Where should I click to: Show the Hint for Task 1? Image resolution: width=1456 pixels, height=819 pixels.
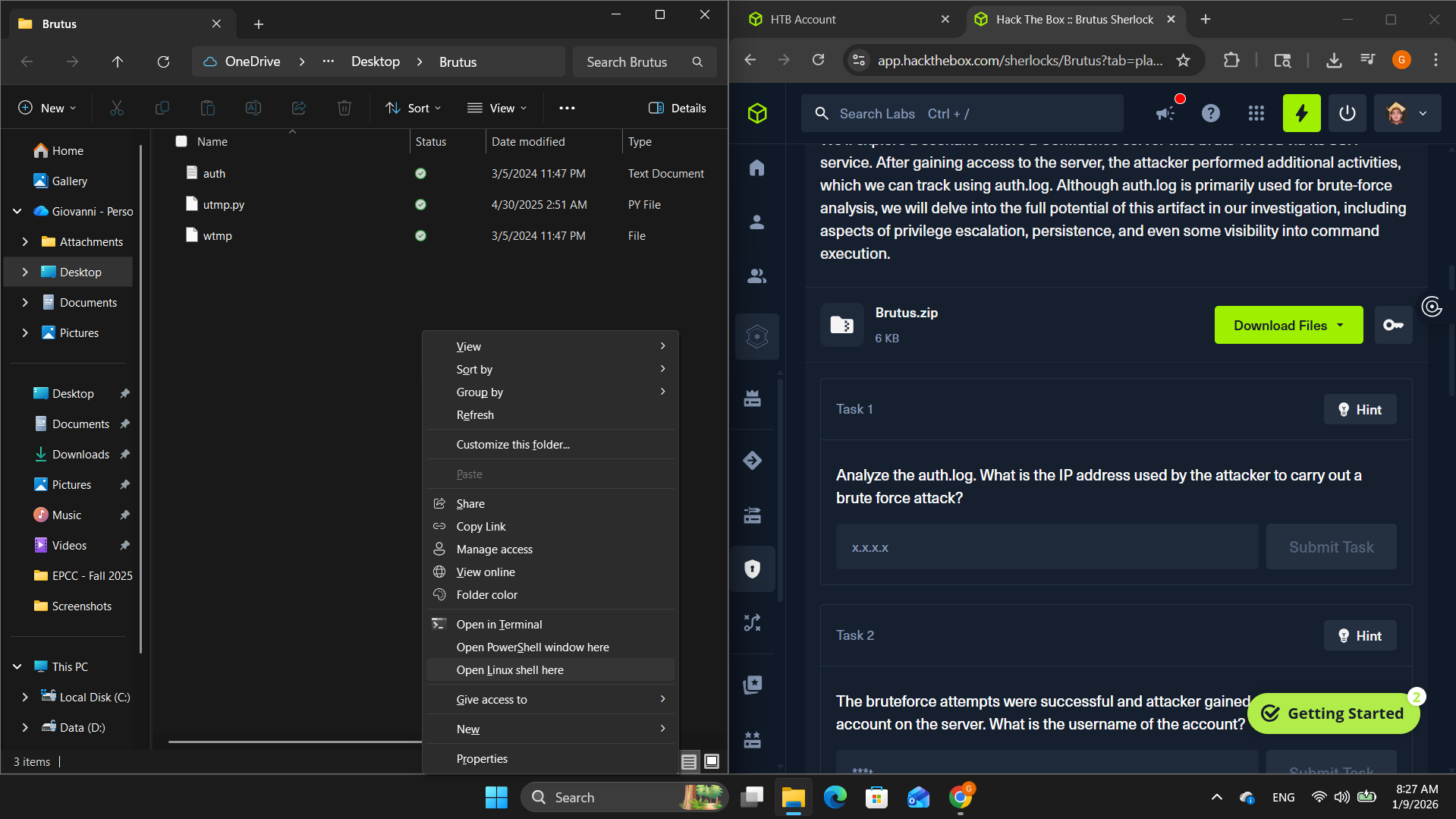pyautogui.click(x=1360, y=409)
